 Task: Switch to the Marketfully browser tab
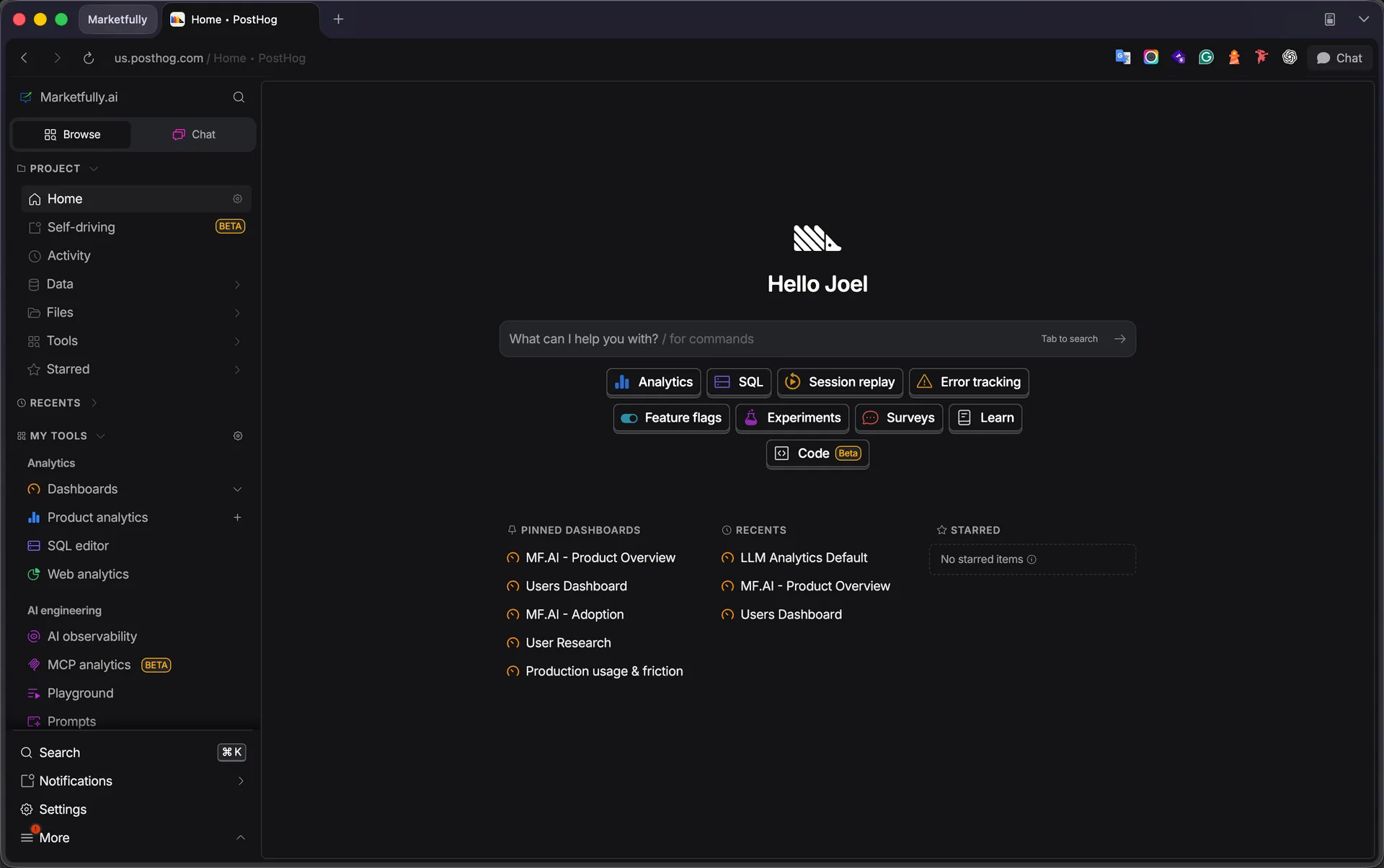click(x=117, y=19)
